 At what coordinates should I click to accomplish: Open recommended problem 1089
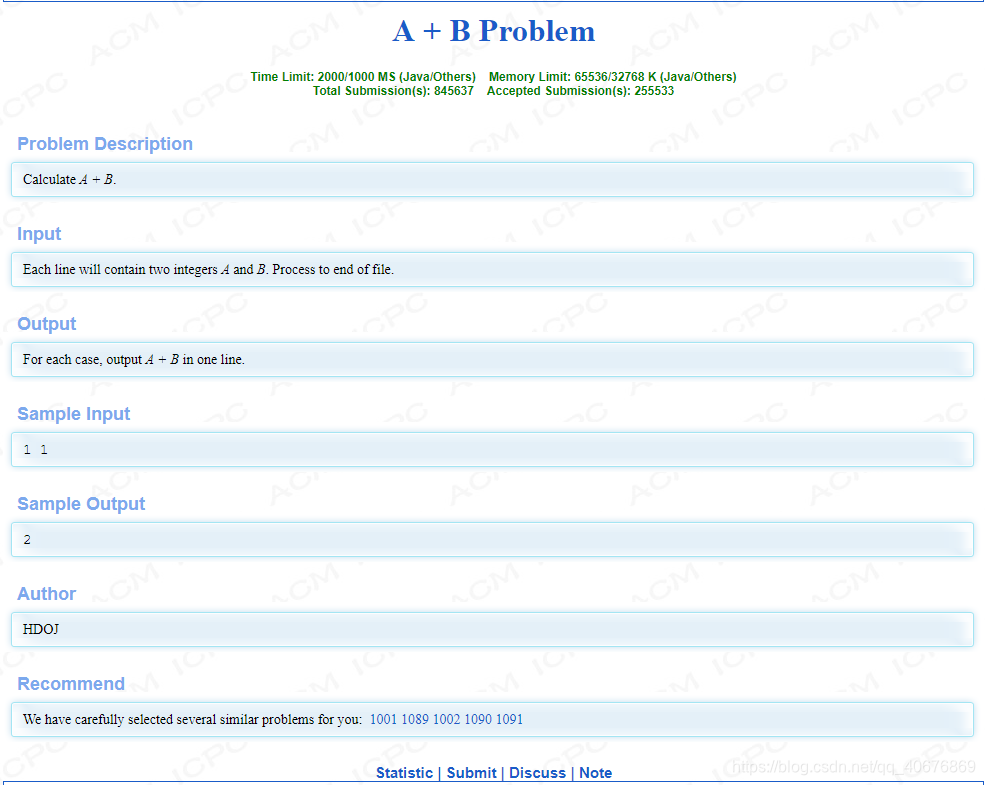click(x=415, y=719)
